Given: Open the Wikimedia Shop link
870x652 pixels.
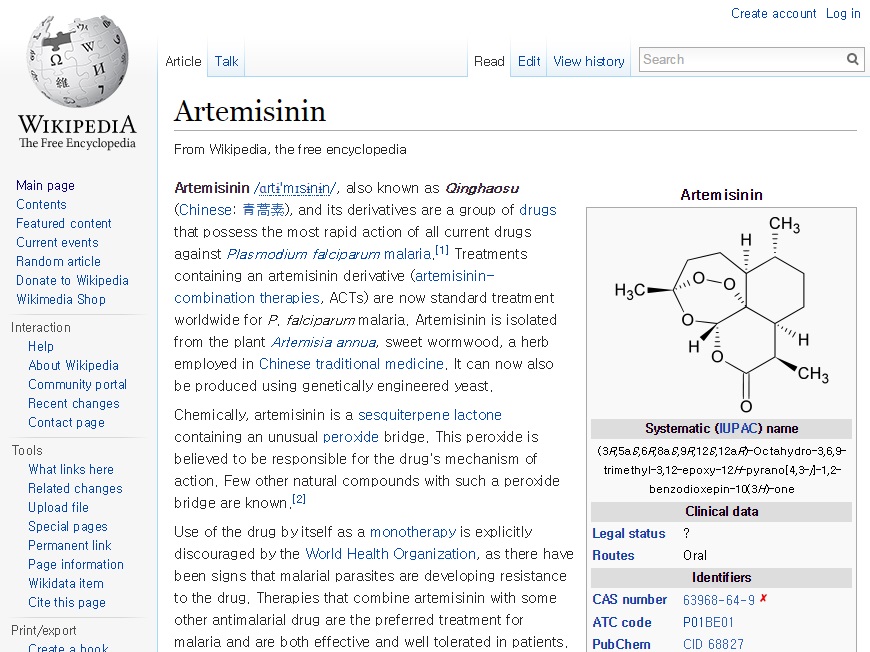Looking at the screenshot, I should (x=61, y=299).
